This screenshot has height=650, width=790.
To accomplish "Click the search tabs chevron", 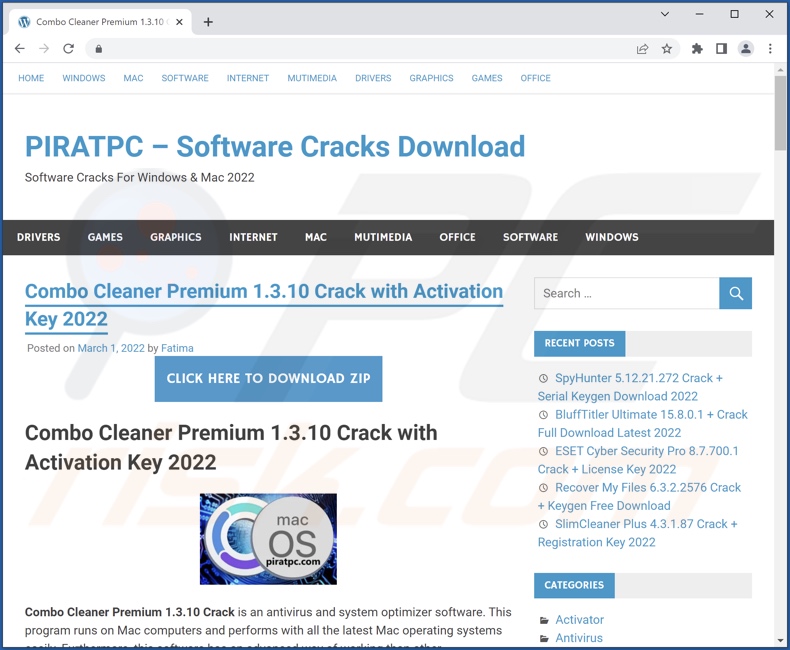I will [x=665, y=14].
